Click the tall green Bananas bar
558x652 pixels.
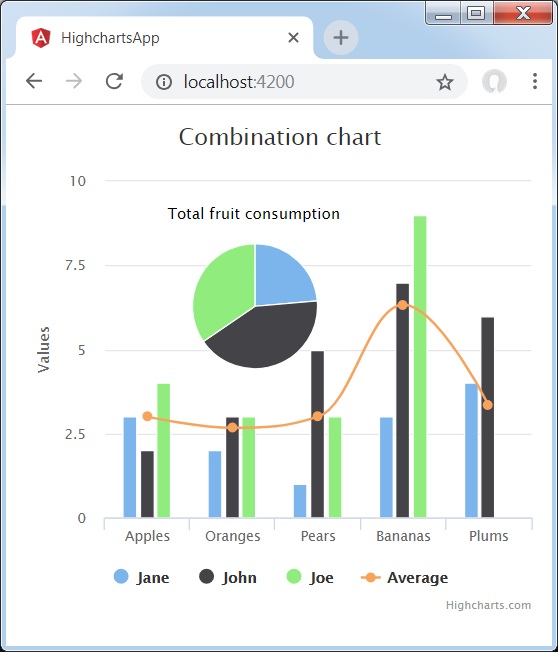tap(420, 366)
